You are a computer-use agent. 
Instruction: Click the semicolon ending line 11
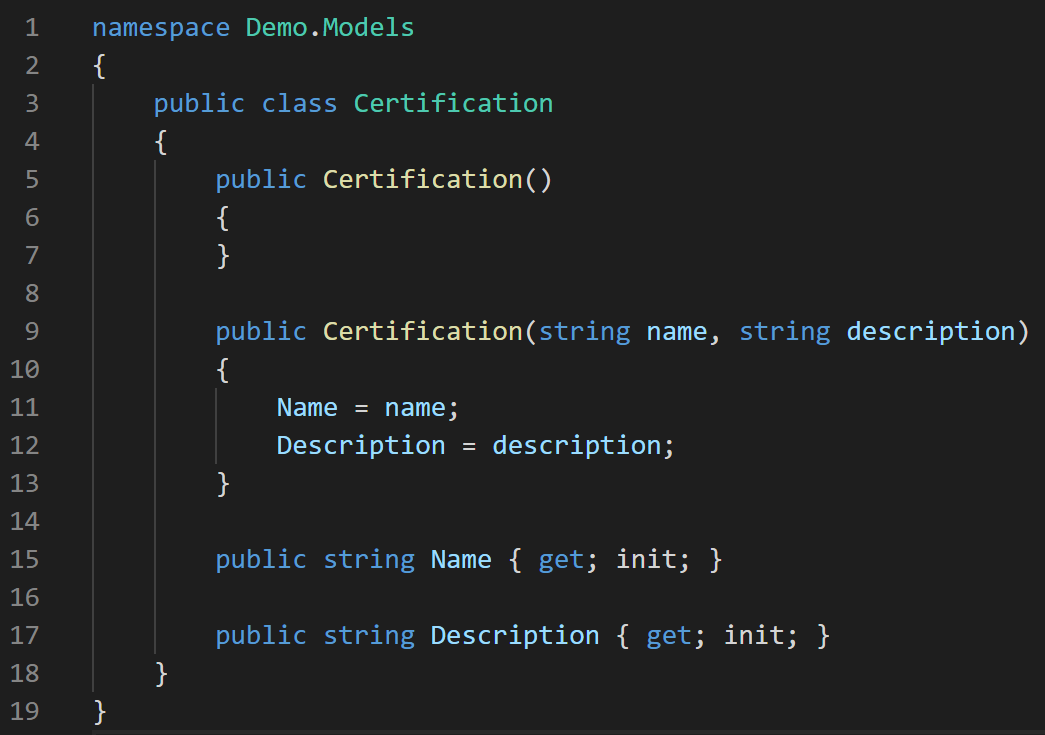(455, 407)
